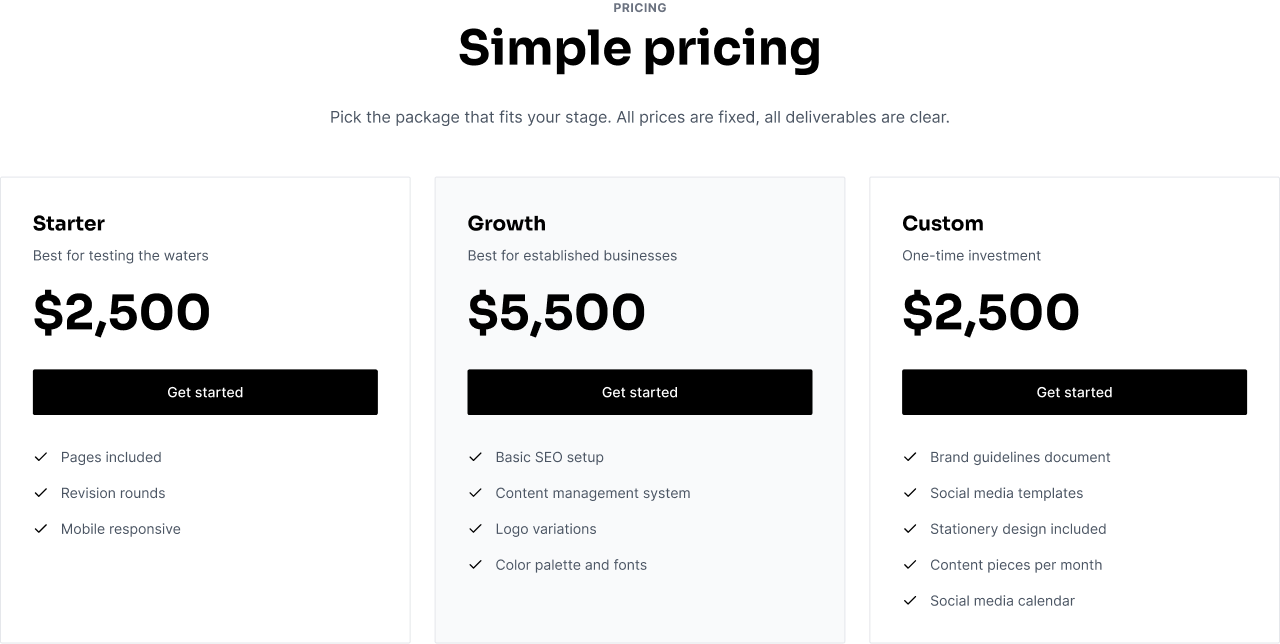The image size is (1280, 644).
Task: Click the checkmark beside "Pages included"
Action: coord(41,457)
